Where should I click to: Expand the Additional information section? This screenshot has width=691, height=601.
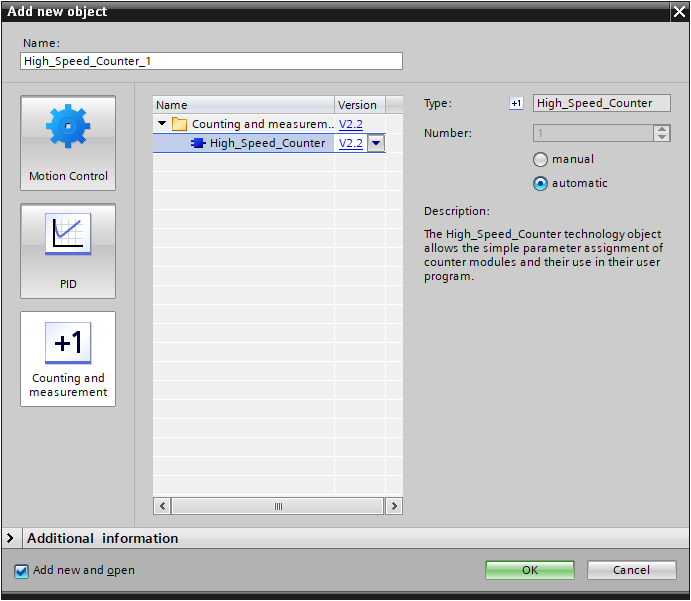click(x=10, y=538)
